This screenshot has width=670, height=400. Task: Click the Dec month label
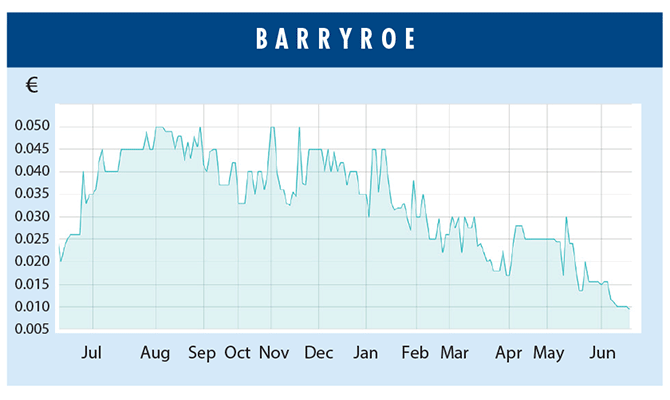click(319, 353)
